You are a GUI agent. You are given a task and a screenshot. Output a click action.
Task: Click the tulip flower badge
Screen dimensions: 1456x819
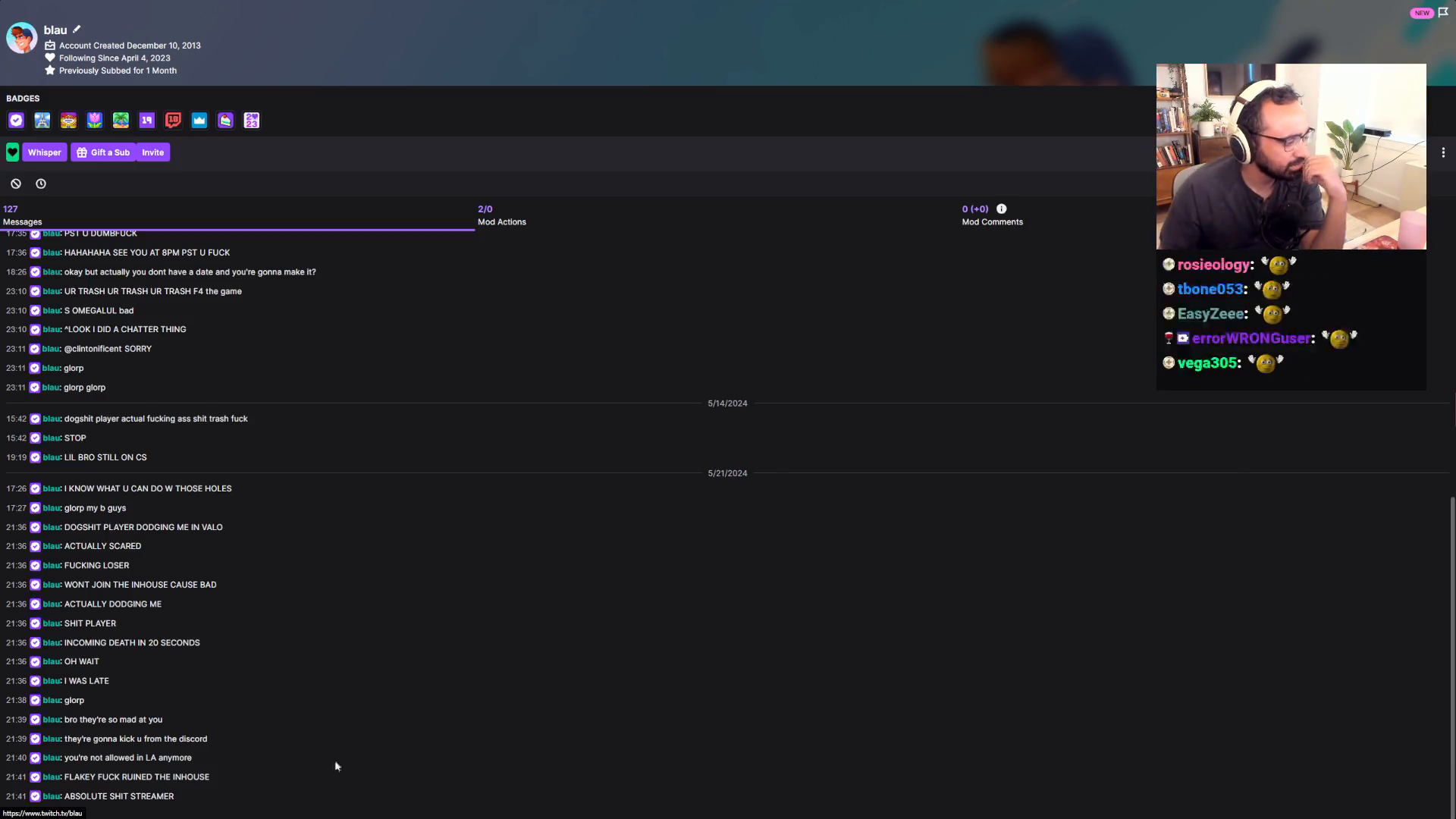coord(94,120)
